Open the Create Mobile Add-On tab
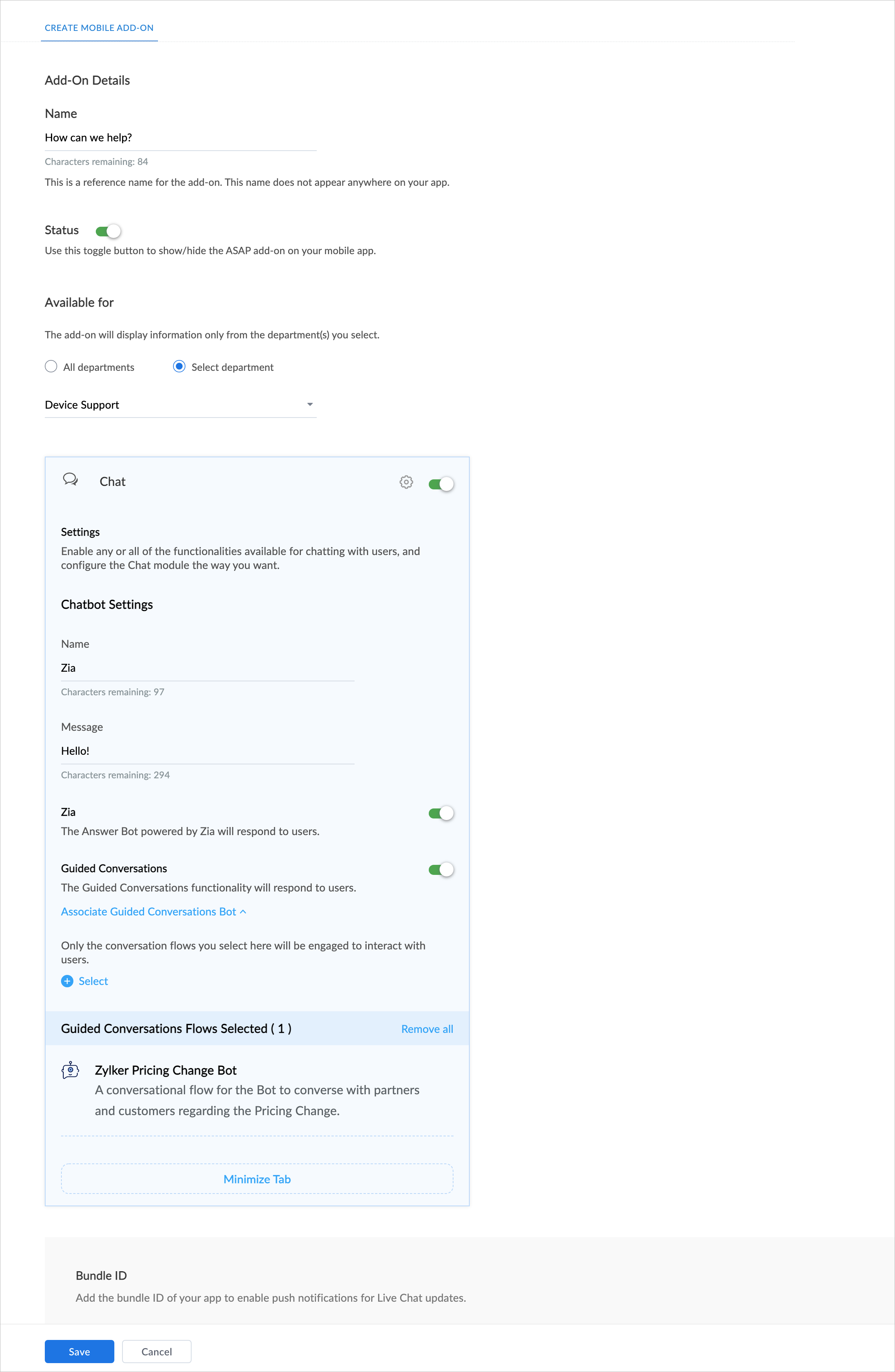The image size is (895, 1372). coord(99,28)
